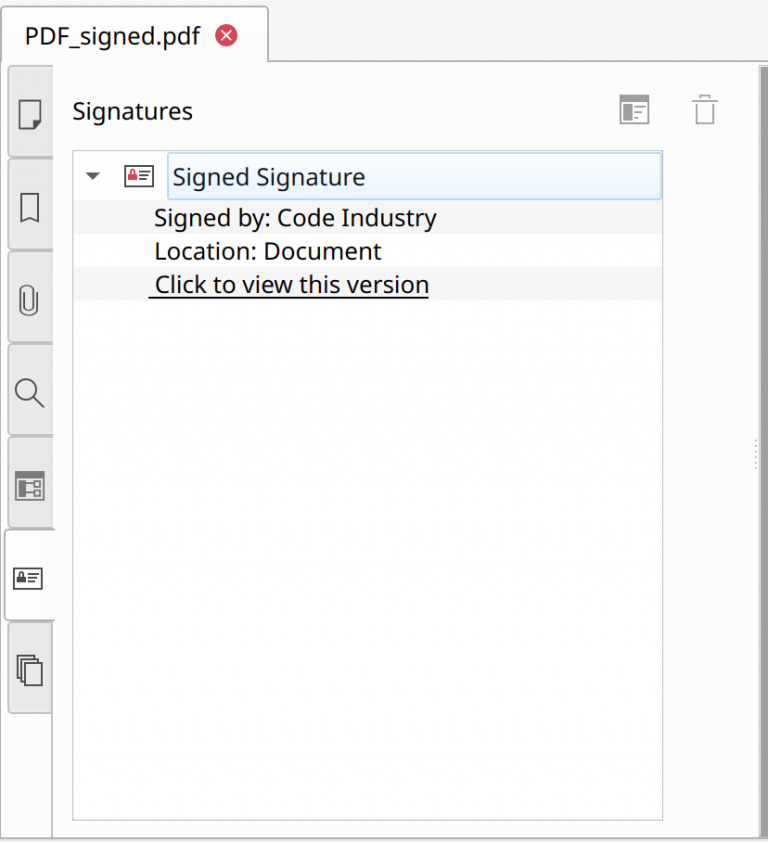Image resolution: width=768 pixels, height=842 pixels.
Task: Click the panel resize handle on the right edge
Action: (755, 455)
